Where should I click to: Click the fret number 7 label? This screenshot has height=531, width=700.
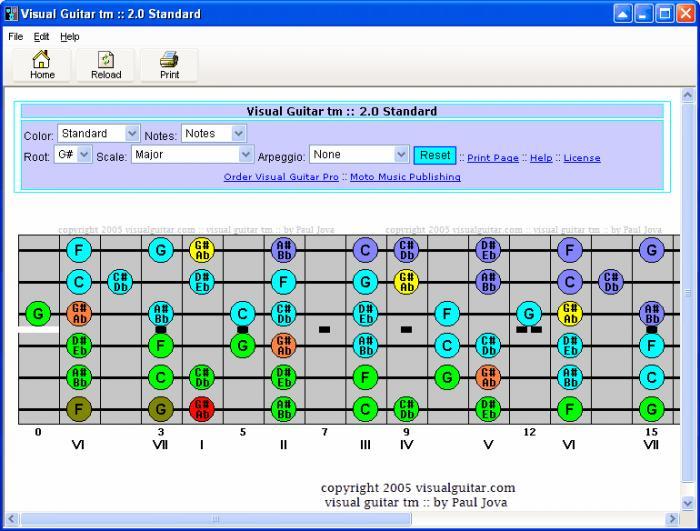coord(325,432)
